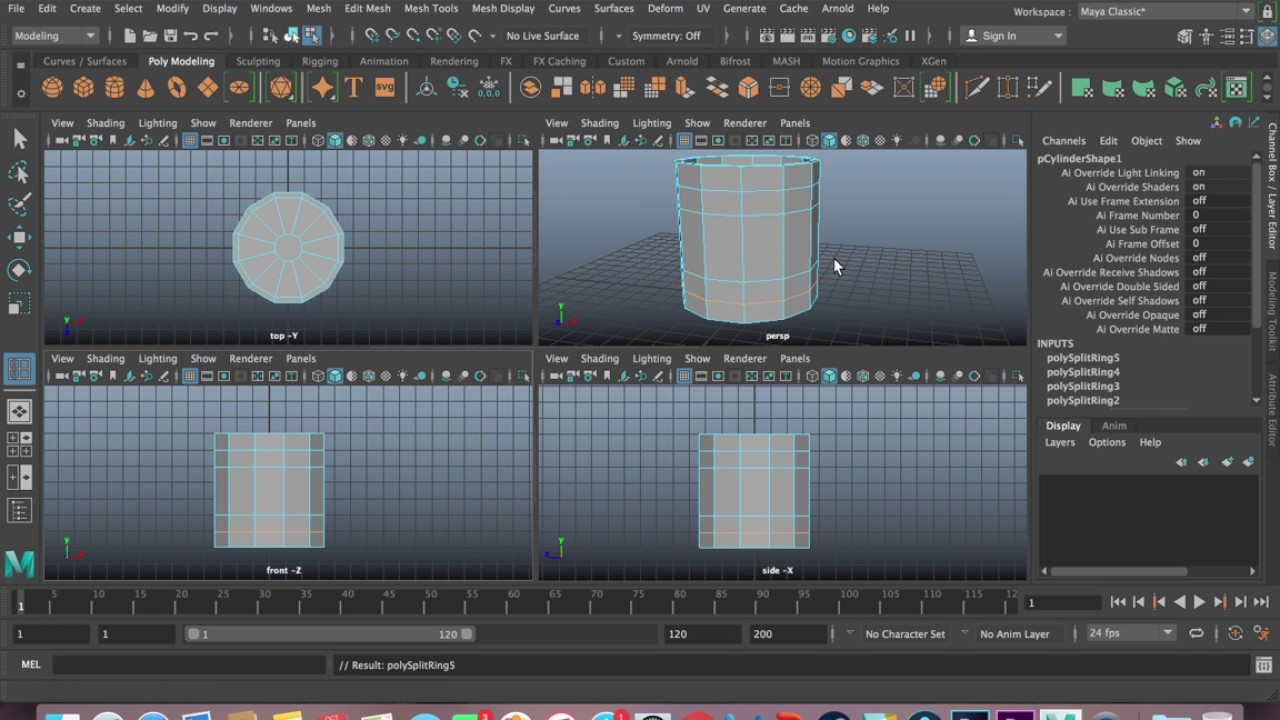Create a polygon sphere from shelf

(x=52, y=88)
